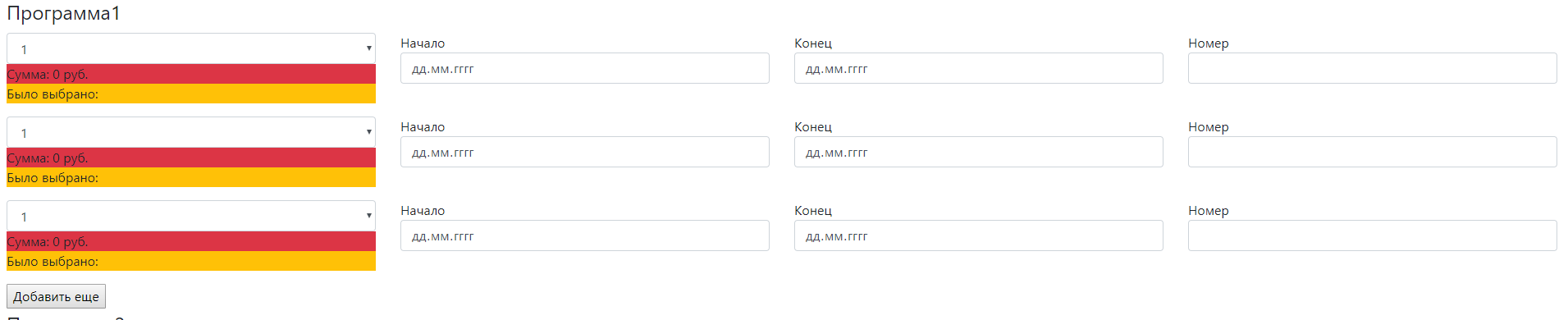Focus the third row Конец date field
The width and height of the screenshot is (1568, 320).
tap(979, 235)
